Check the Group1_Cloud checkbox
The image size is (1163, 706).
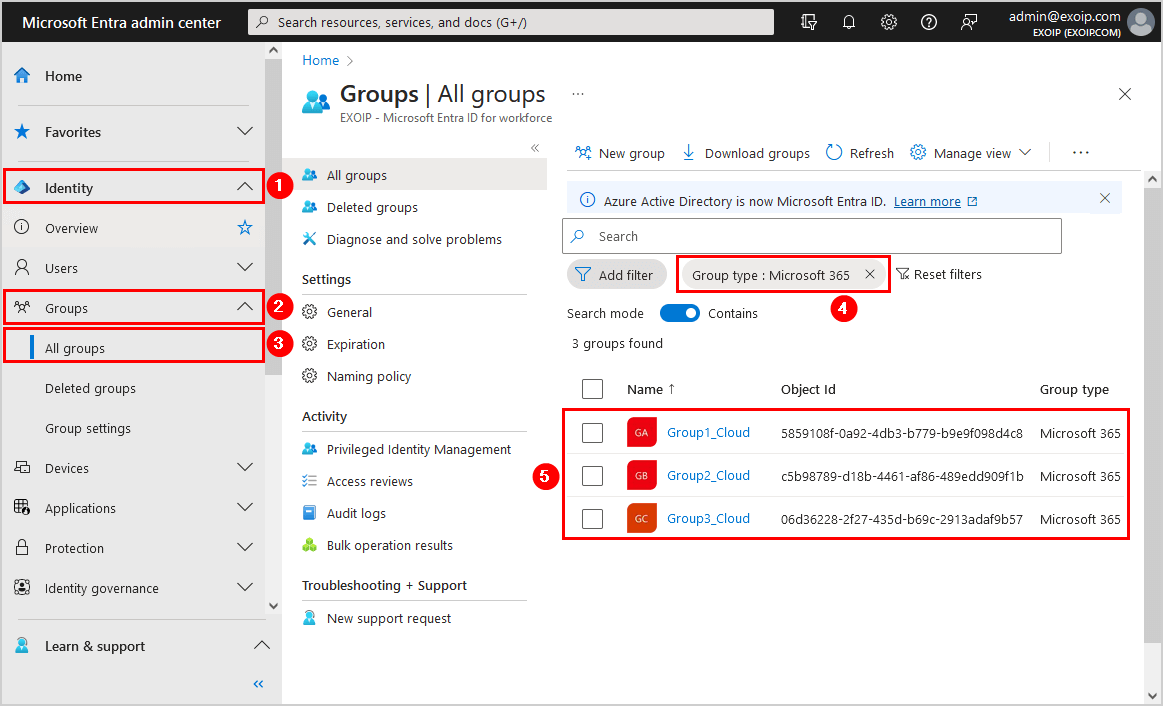pos(593,432)
